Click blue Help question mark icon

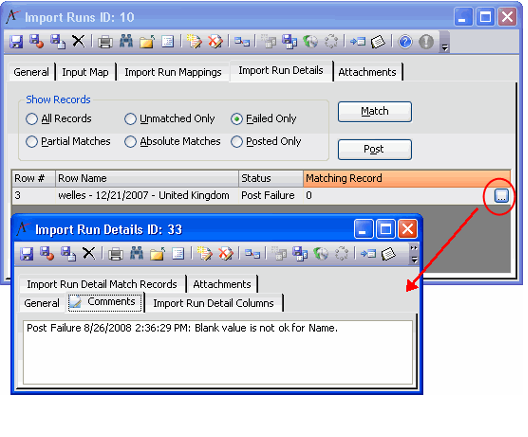(x=405, y=42)
